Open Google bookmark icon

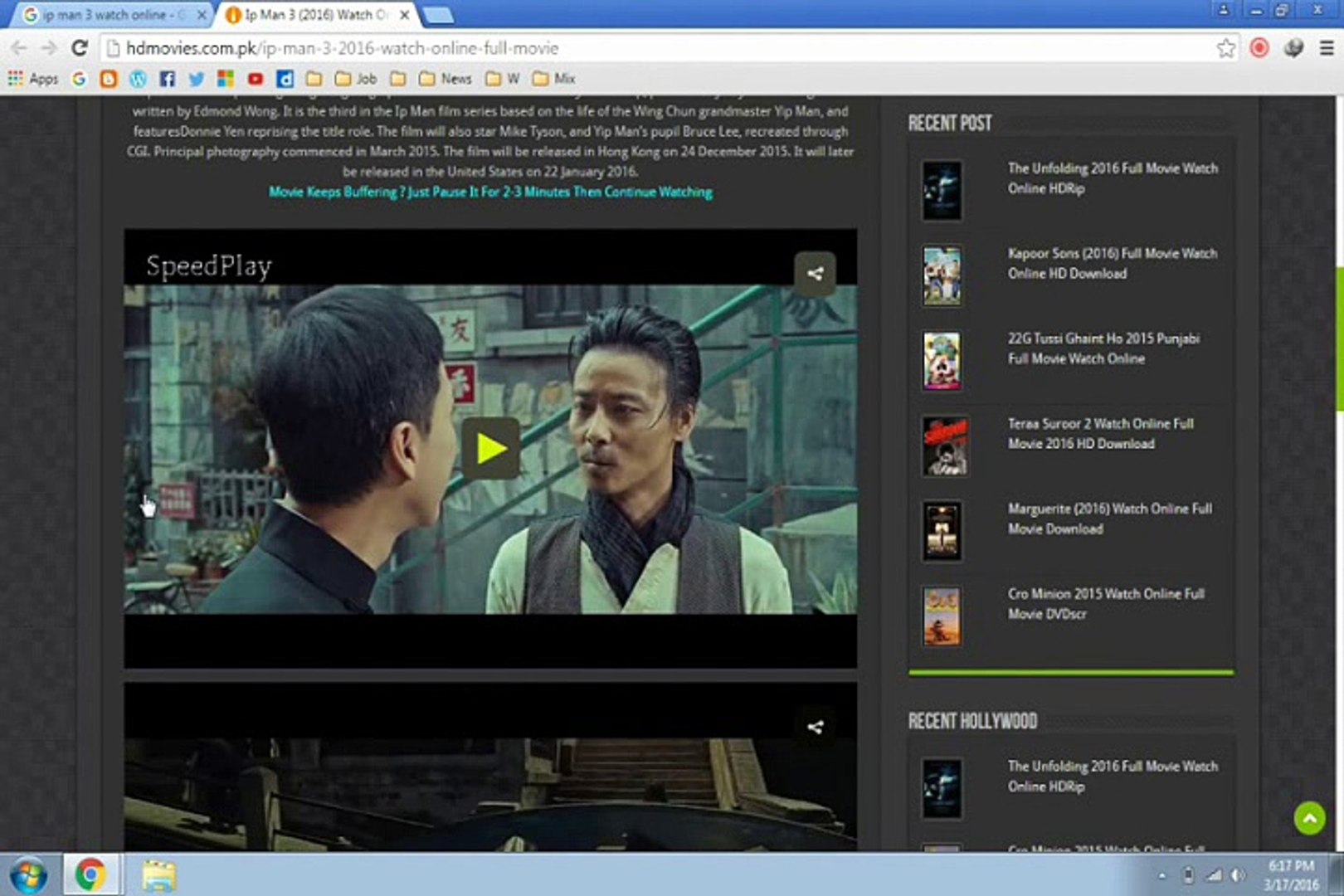[x=79, y=79]
